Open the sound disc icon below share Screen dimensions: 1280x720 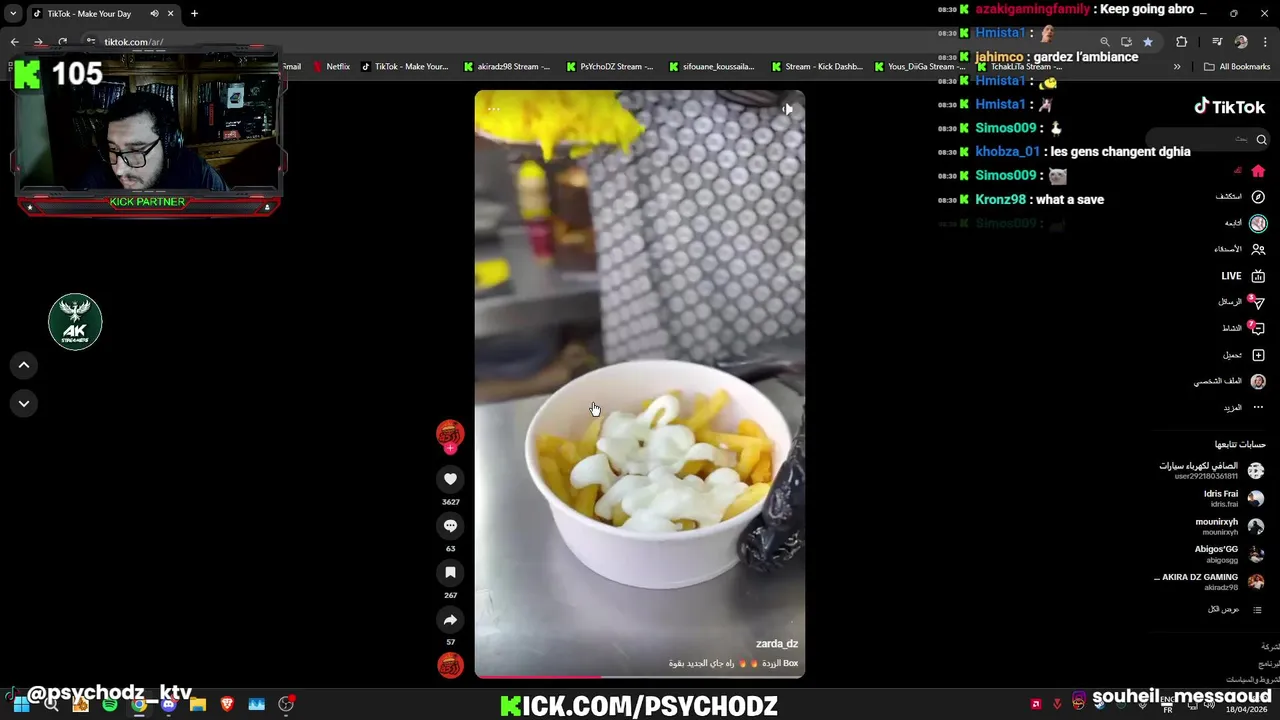click(450, 665)
